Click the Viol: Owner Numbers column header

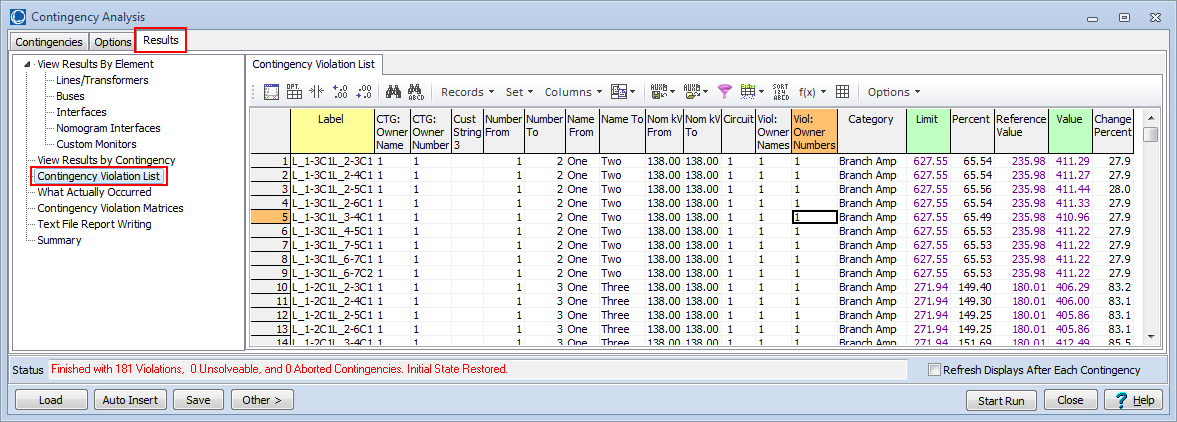click(814, 131)
